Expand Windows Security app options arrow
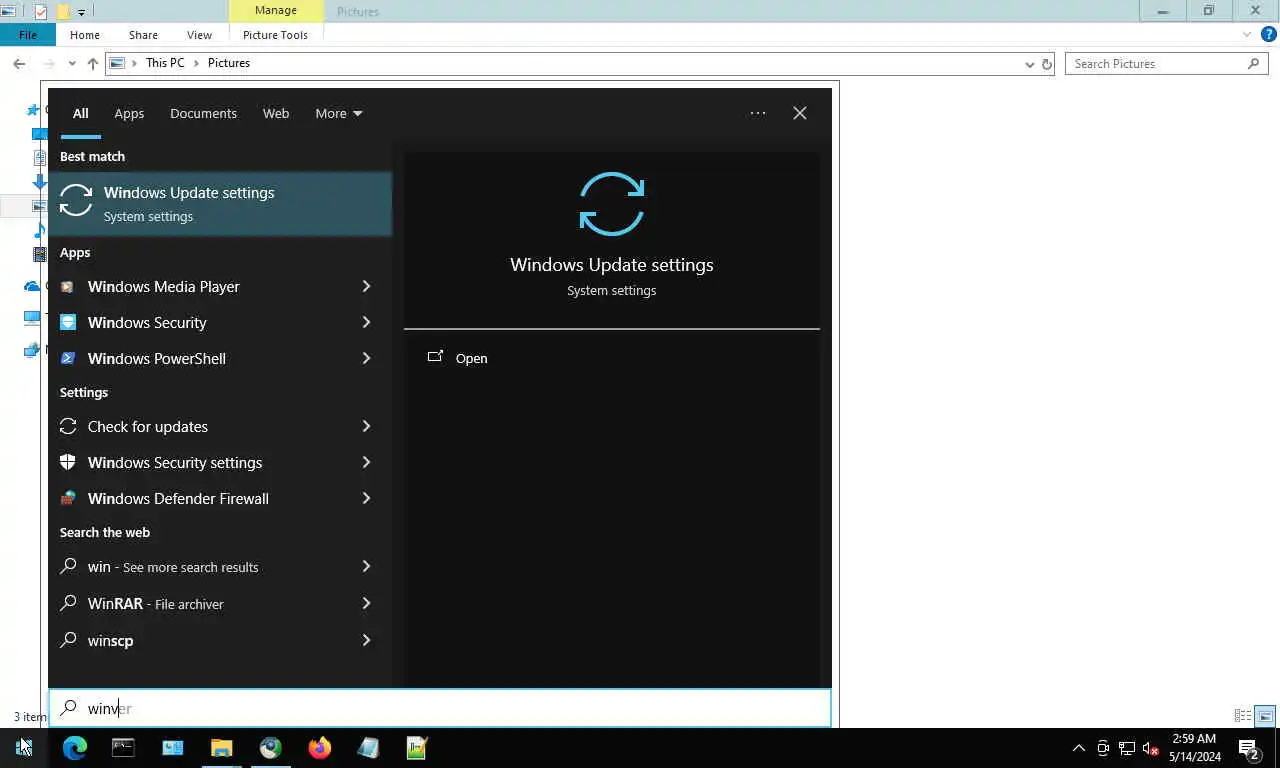This screenshot has height=768, width=1280. coord(366,323)
